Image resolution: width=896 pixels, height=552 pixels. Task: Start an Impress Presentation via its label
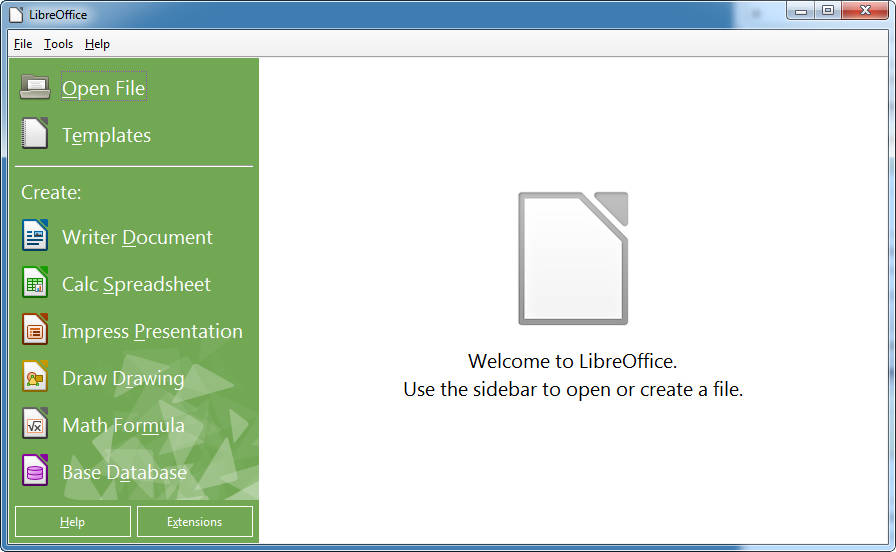152,331
